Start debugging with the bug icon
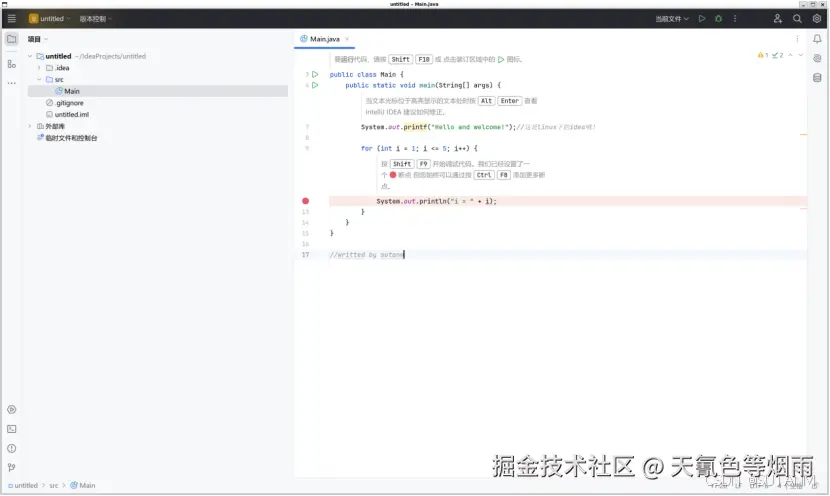 tap(718, 19)
